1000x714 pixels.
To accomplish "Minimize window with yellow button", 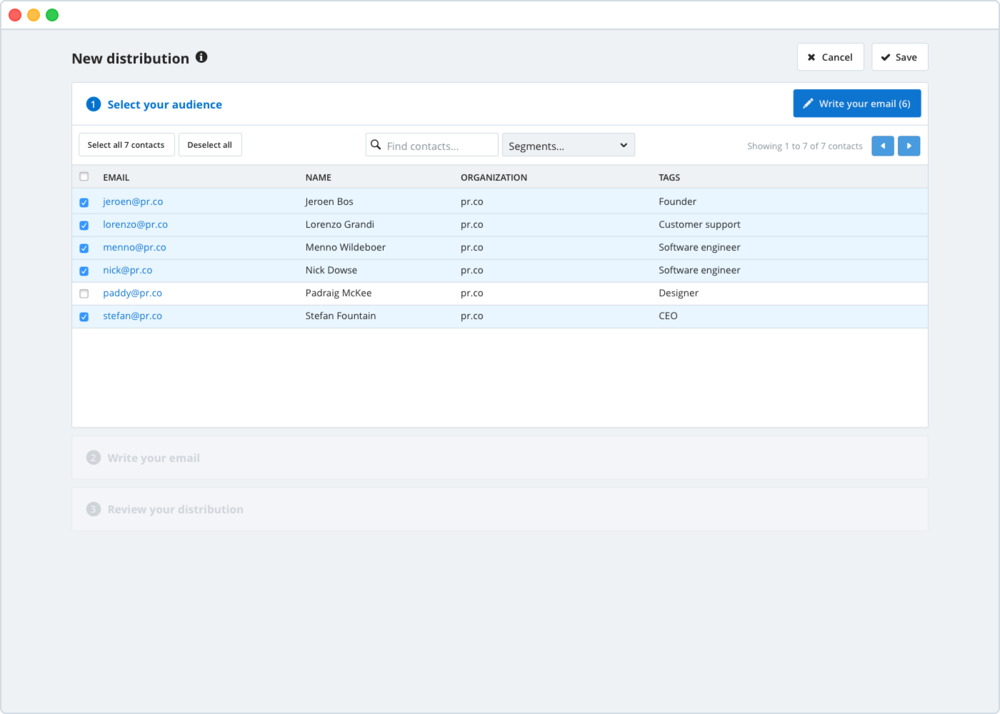I will (x=34, y=15).
